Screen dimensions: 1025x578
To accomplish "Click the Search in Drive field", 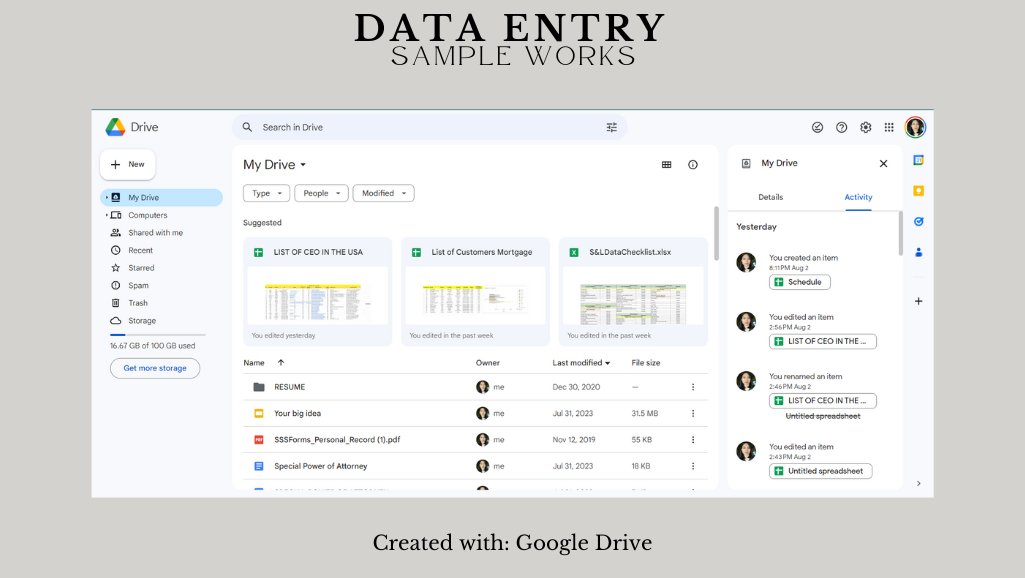I will (429, 128).
